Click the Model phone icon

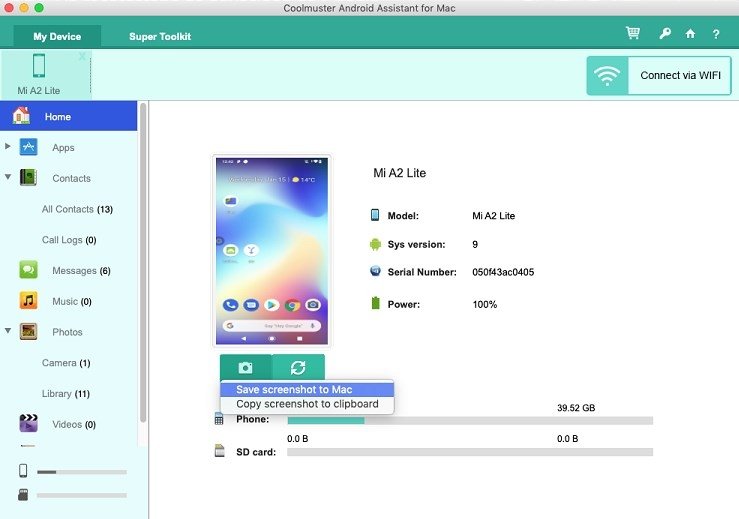click(375, 215)
